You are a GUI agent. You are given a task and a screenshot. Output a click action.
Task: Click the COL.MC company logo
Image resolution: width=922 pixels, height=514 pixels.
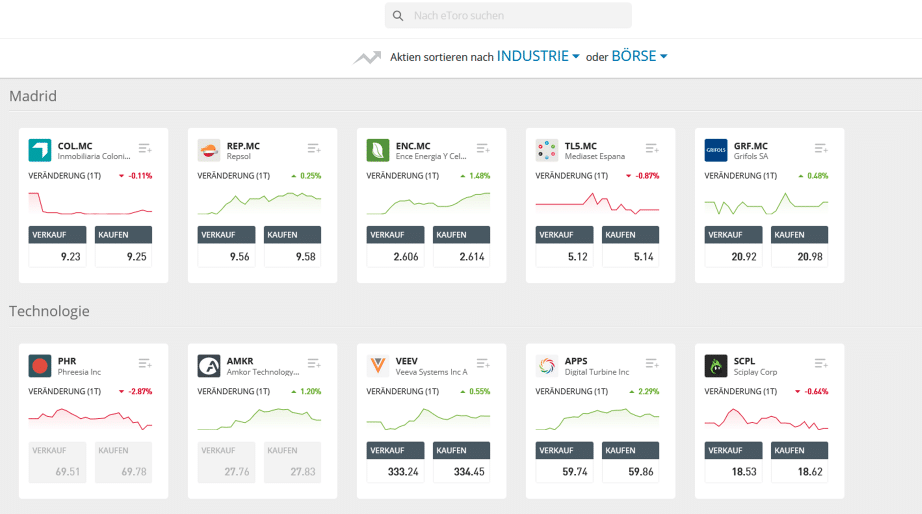[40, 150]
